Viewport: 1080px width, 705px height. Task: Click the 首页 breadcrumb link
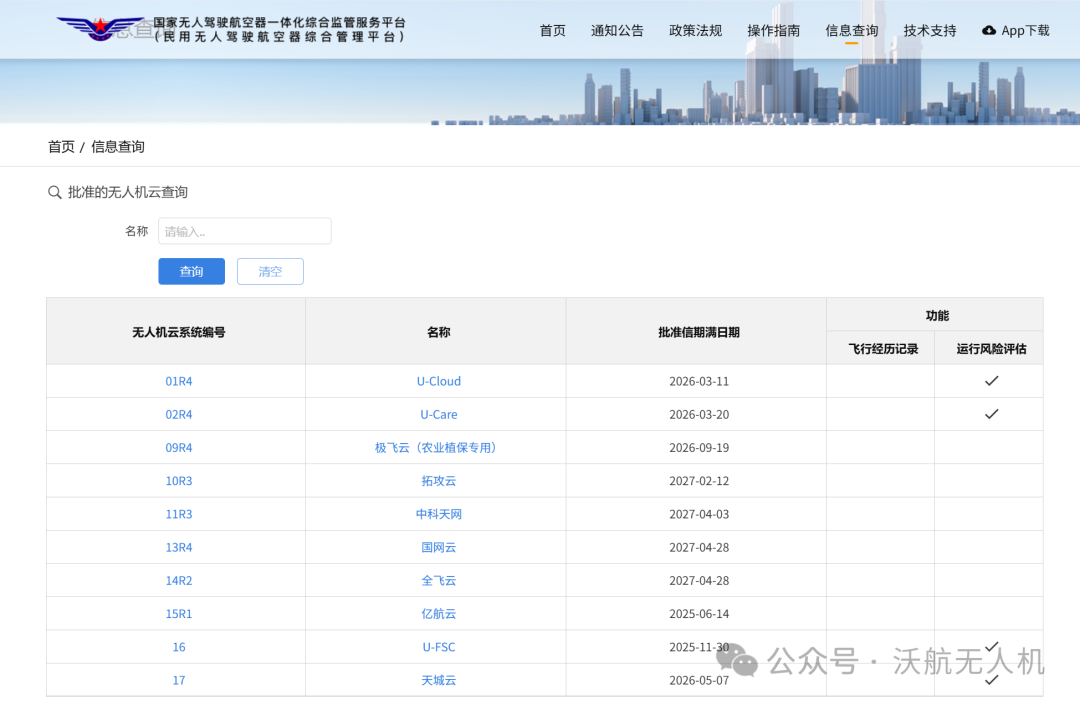pos(61,147)
